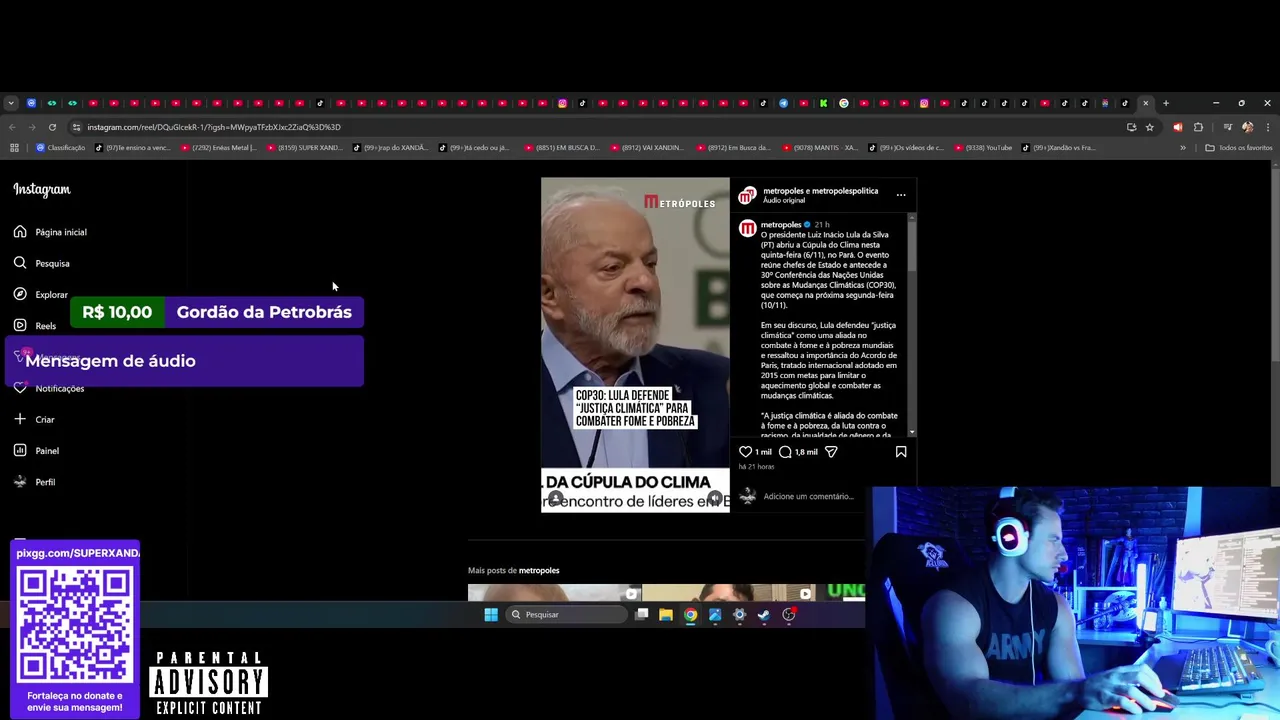Go to Perfil in sidebar
The height and width of the screenshot is (720, 1280).
[34, 482]
